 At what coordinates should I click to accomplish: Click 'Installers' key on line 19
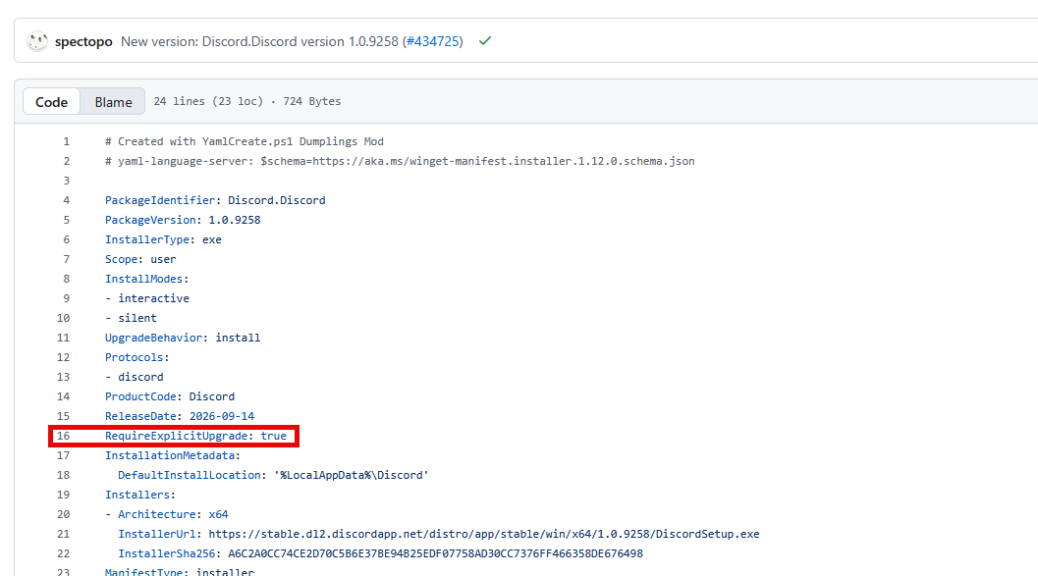click(x=137, y=495)
